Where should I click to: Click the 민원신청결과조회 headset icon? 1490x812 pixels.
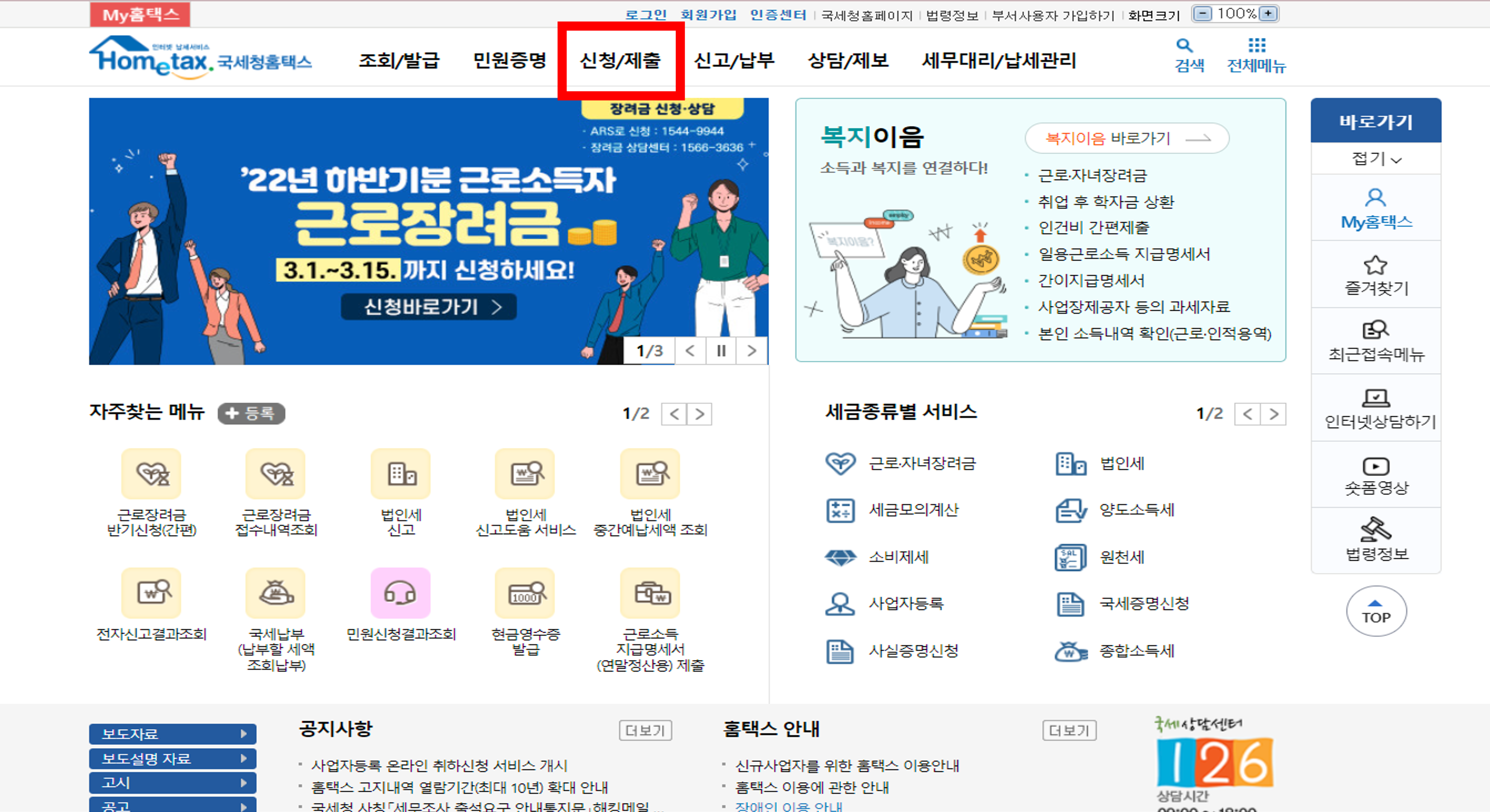(400, 593)
